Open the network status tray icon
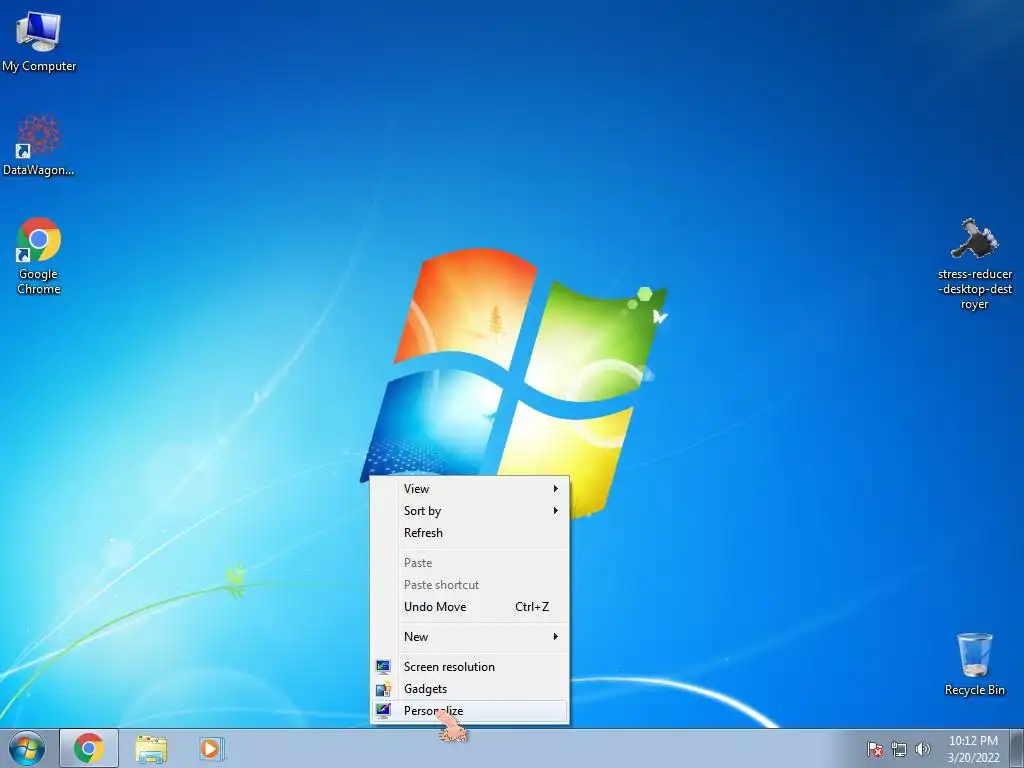Viewport: 1024px width, 768px height. click(899, 749)
